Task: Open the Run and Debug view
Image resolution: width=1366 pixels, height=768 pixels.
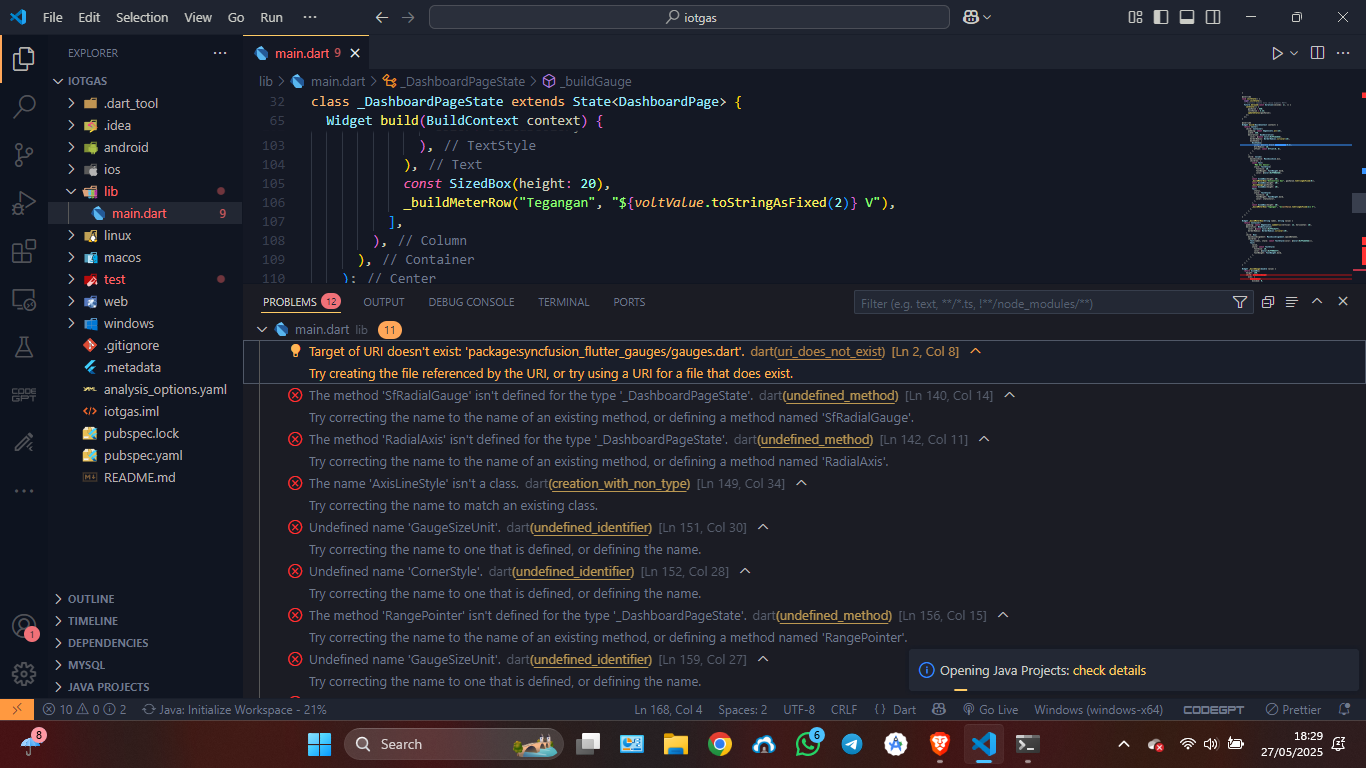Action: (x=24, y=204)
